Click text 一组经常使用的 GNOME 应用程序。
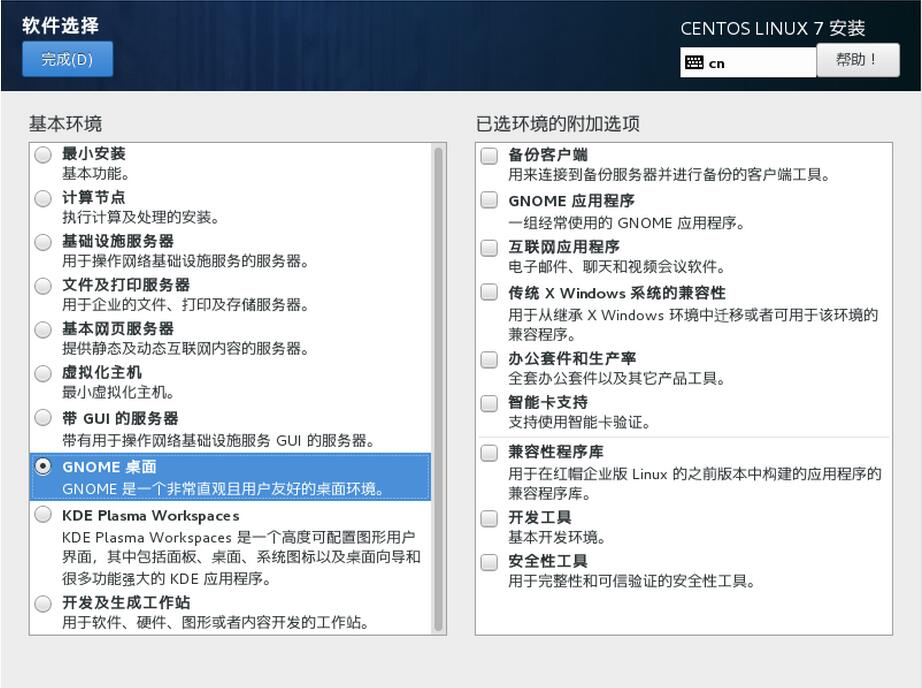 (627, 223)
